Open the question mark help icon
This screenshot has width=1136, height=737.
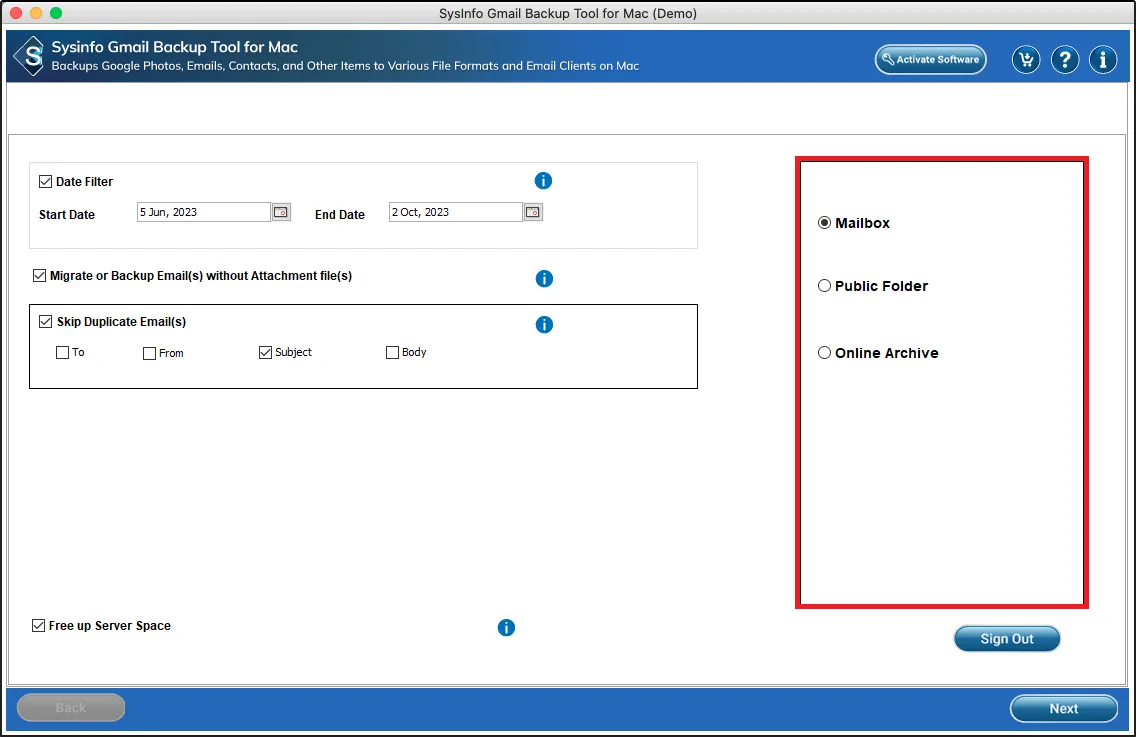[1064, 59]
